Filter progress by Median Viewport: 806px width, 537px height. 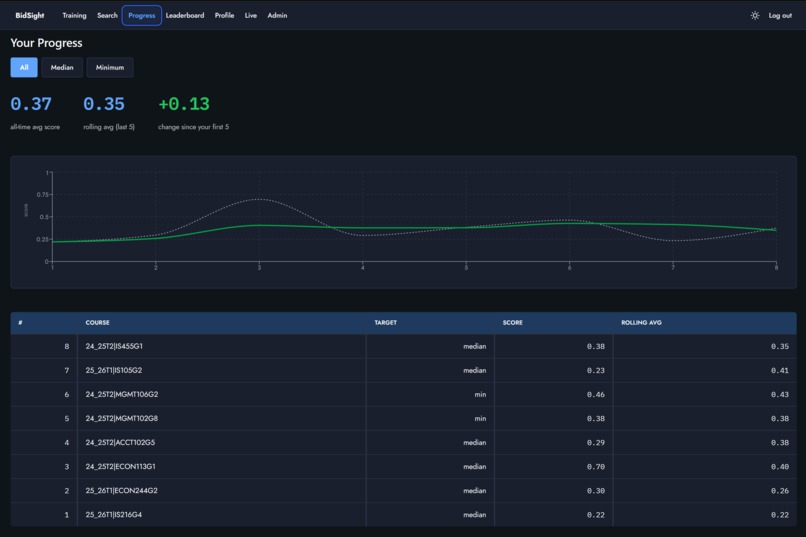(62, 67)
